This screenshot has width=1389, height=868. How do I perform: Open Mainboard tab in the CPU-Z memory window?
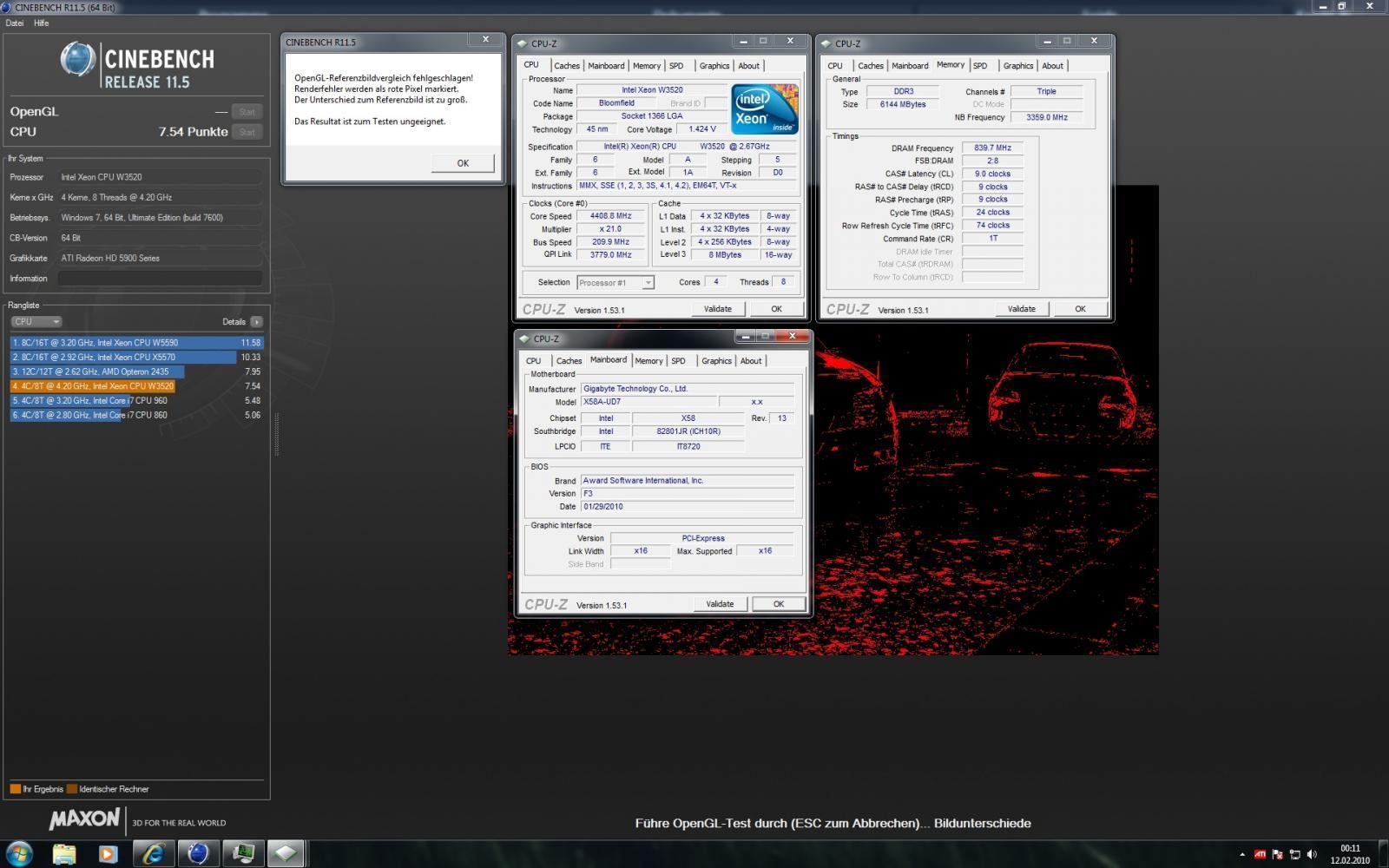(x=910, y=66)
